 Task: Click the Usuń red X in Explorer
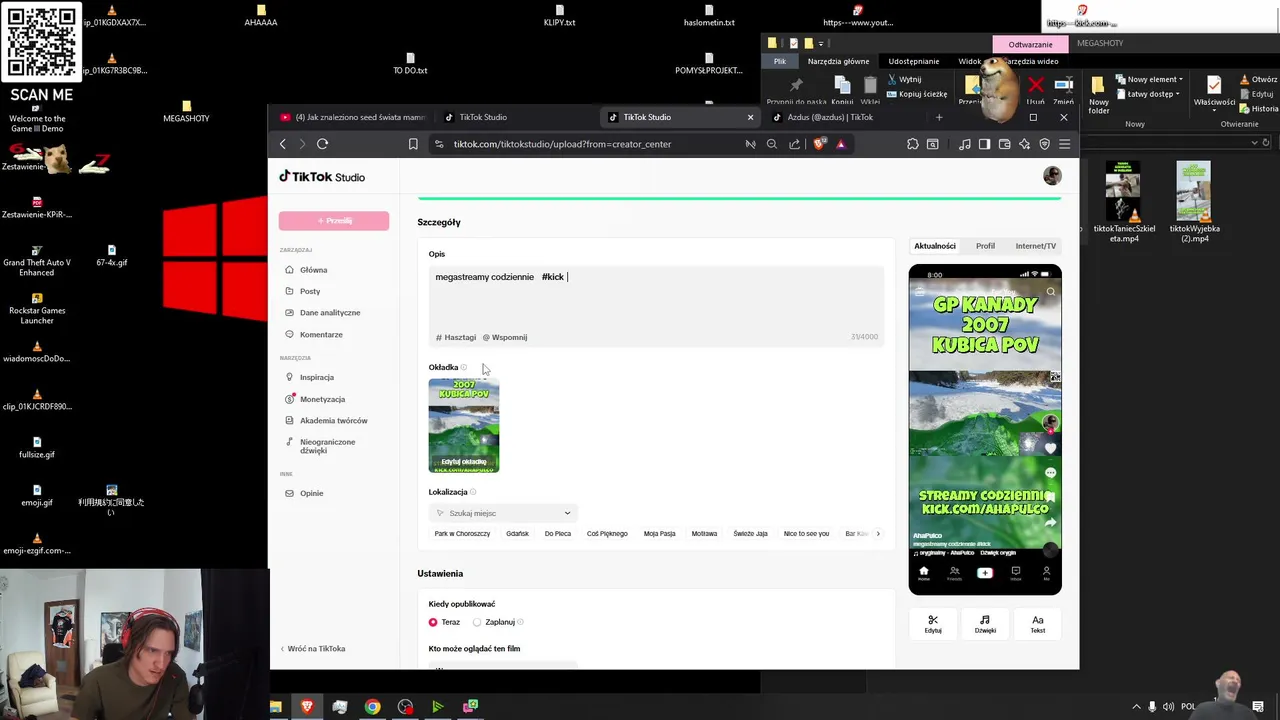pyautogui.click(x=1035, y=90)
